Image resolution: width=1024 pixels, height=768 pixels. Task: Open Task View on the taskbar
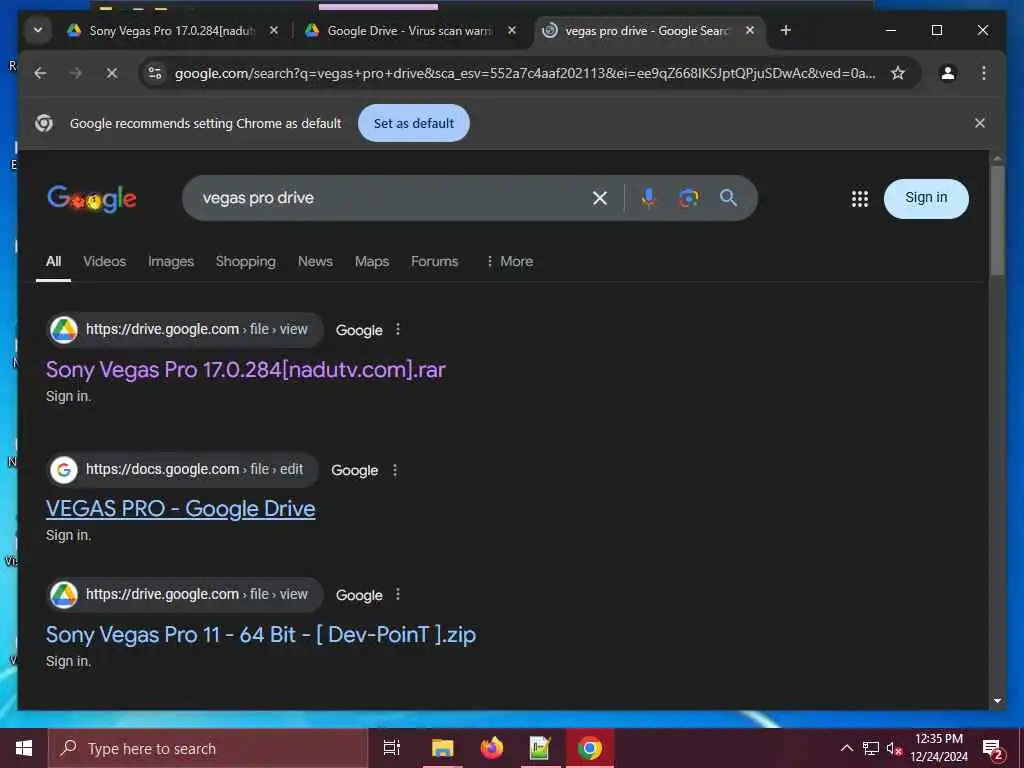click(392, 748)
